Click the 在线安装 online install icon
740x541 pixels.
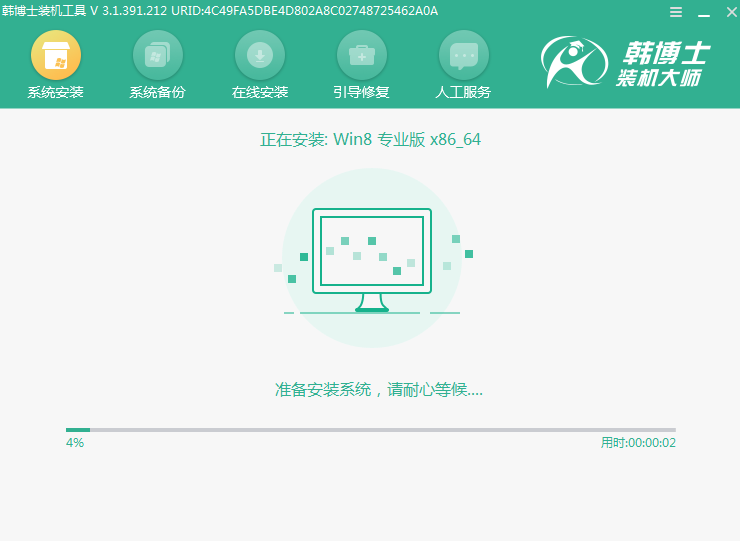coord(260,55)
